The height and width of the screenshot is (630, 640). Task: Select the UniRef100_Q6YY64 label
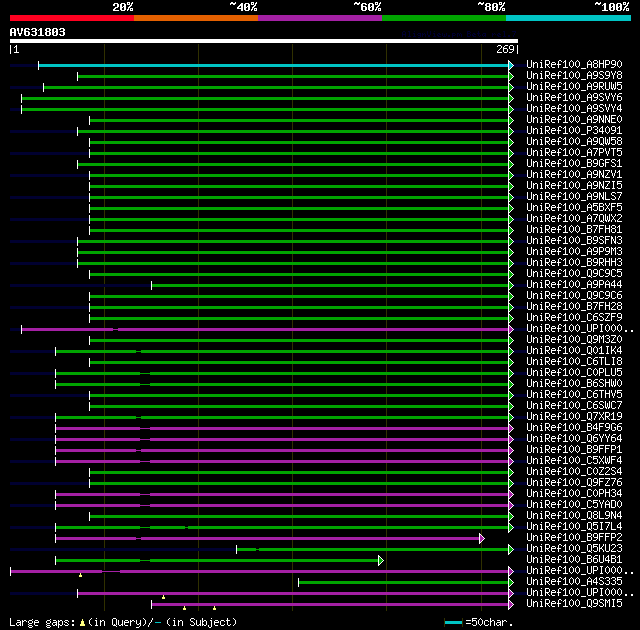tap(574, 439)
